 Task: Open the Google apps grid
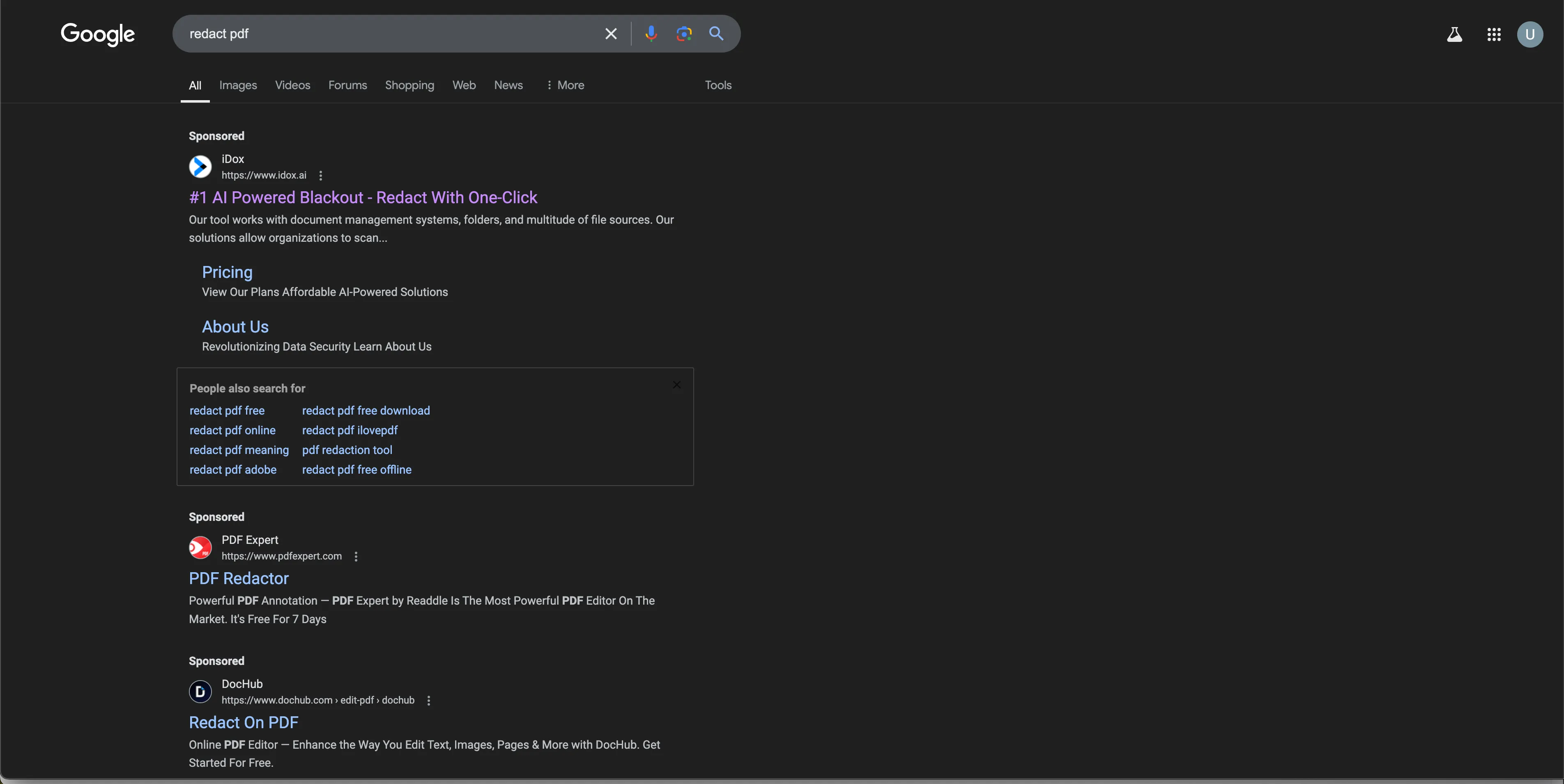[x=1494, y=34]
